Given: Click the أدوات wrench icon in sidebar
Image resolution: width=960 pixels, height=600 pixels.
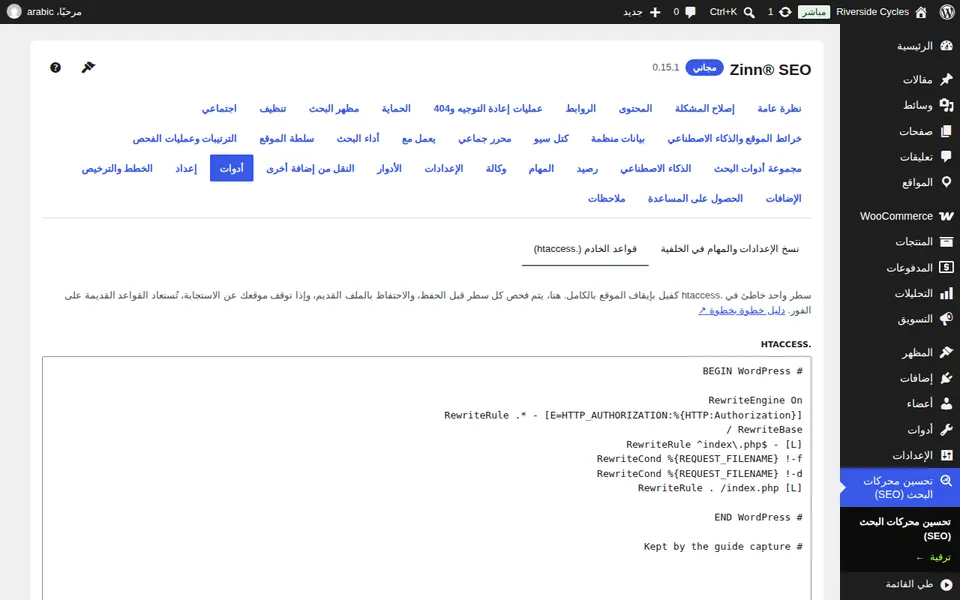Looking at the screenshot, I should (x=947, y=430).
